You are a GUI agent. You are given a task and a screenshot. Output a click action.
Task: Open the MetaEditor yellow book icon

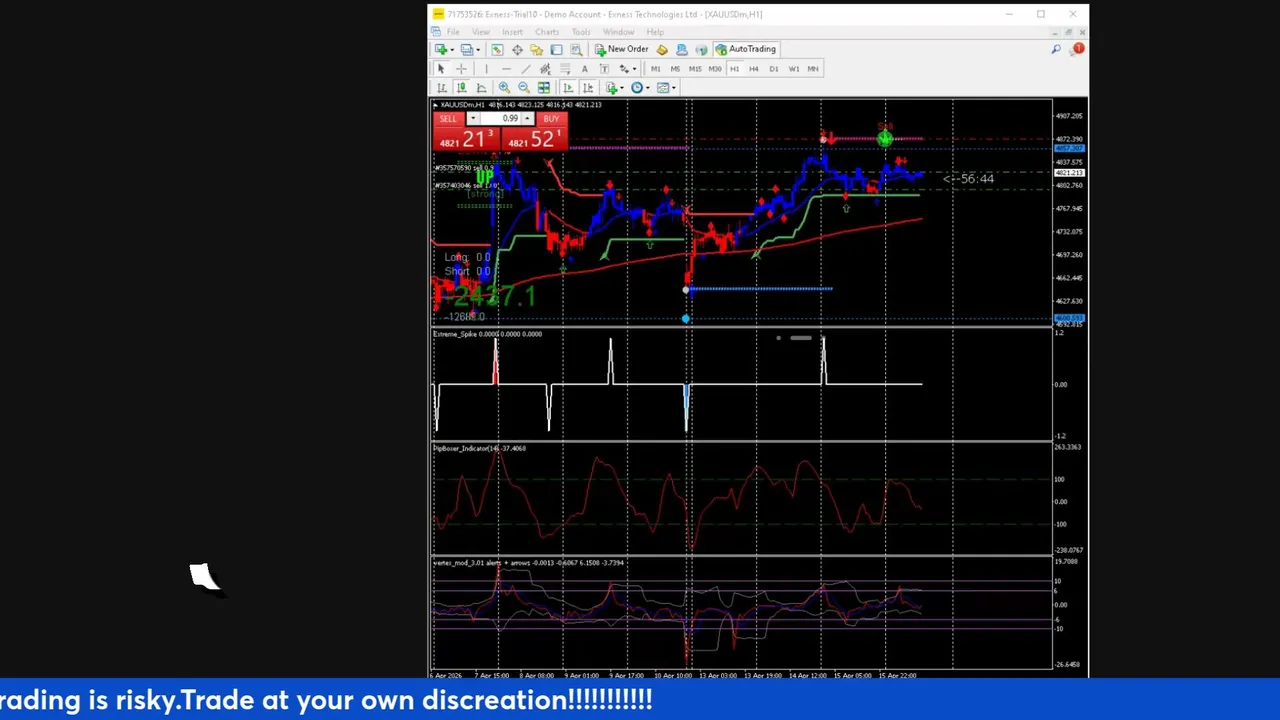662,49
